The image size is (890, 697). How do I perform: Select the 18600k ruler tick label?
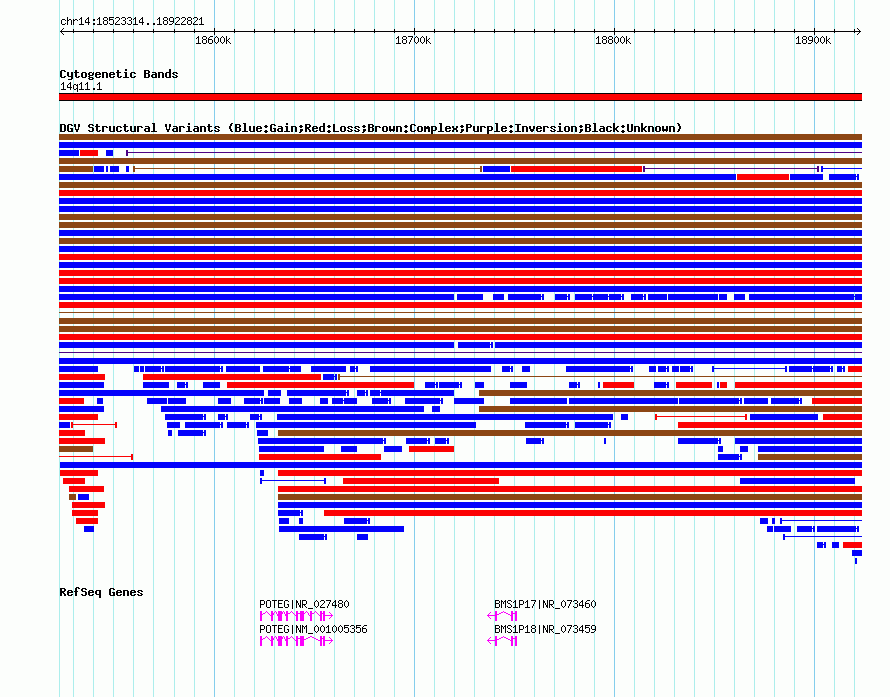click(x=213, y=40)
